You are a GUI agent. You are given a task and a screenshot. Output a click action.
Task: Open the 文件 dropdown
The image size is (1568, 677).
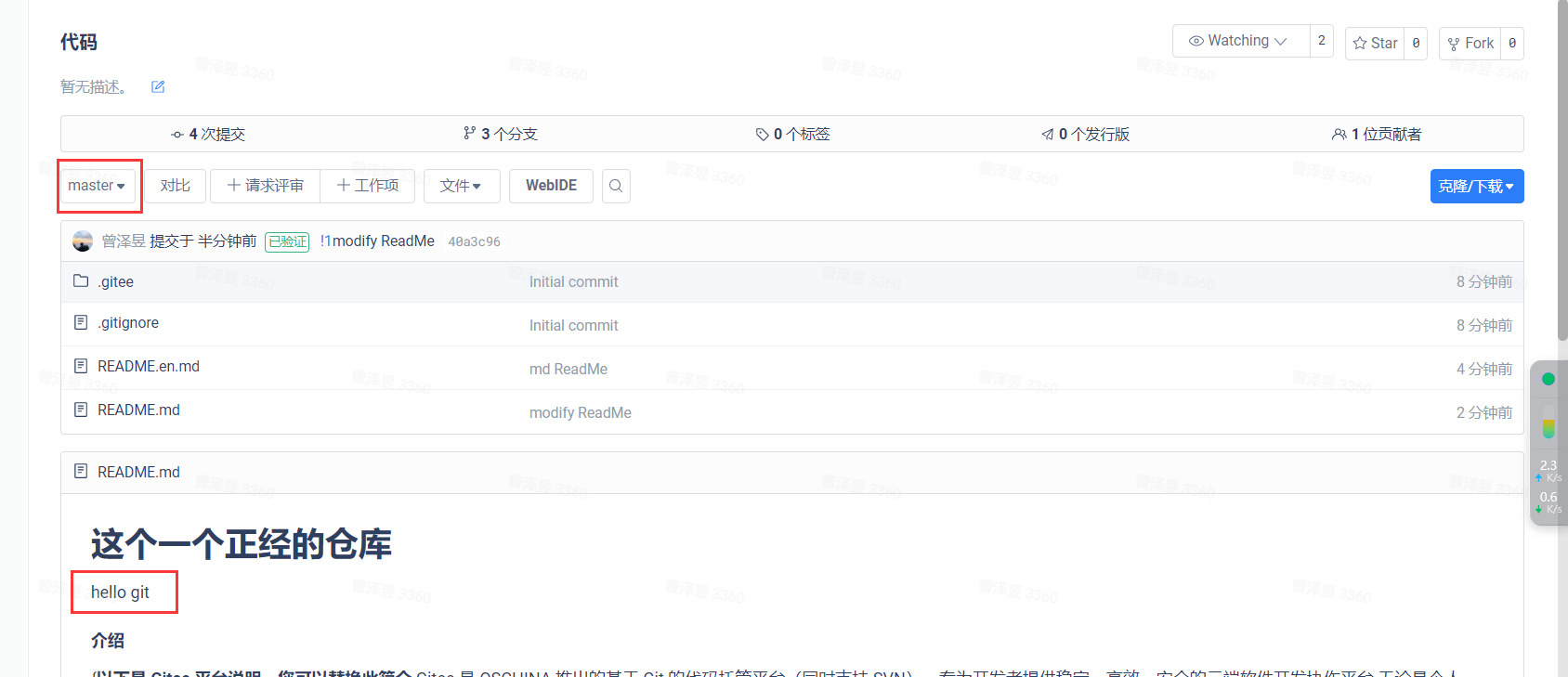pos(462,186)
